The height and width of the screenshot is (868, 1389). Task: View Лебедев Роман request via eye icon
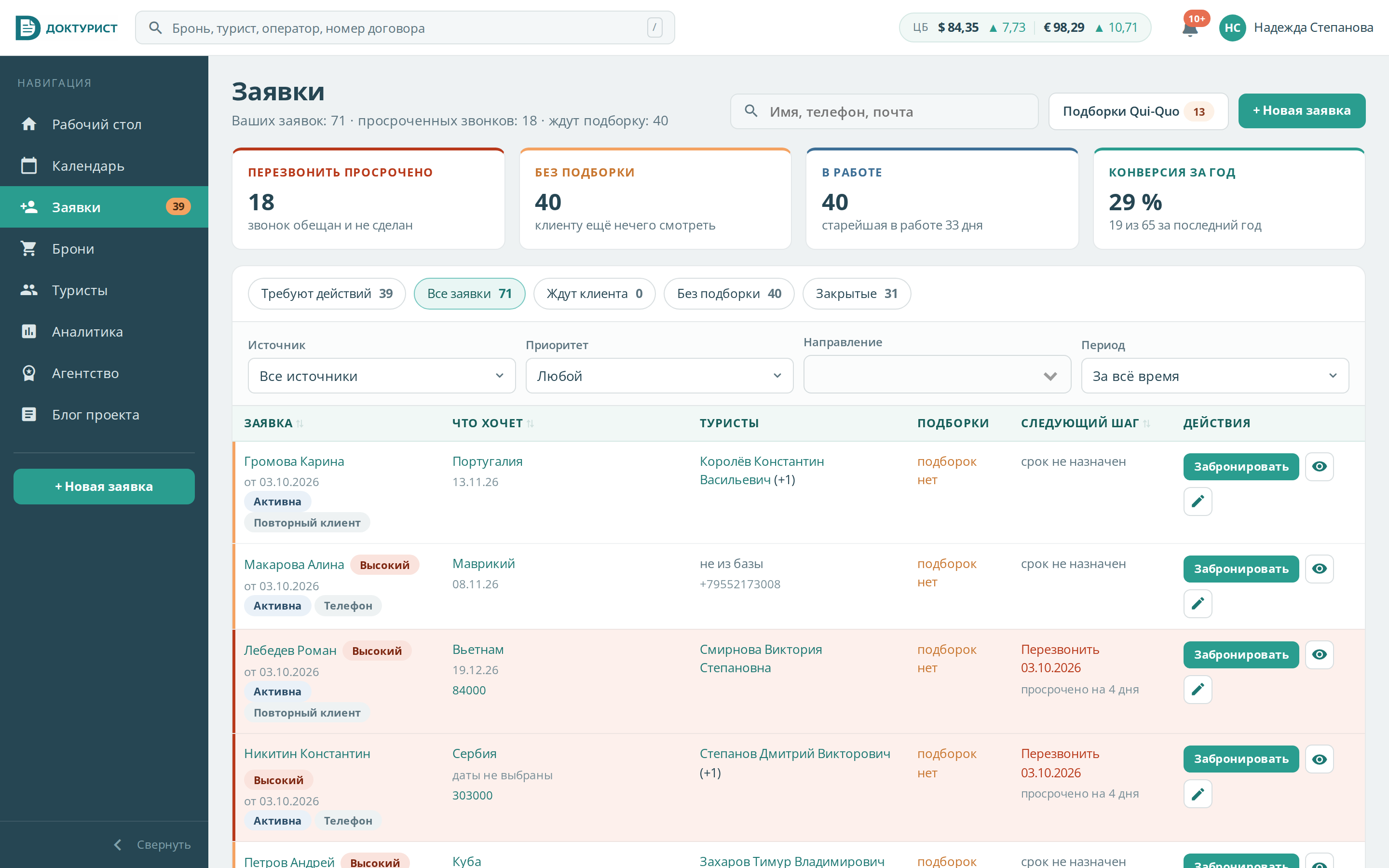pos(1319,654)
